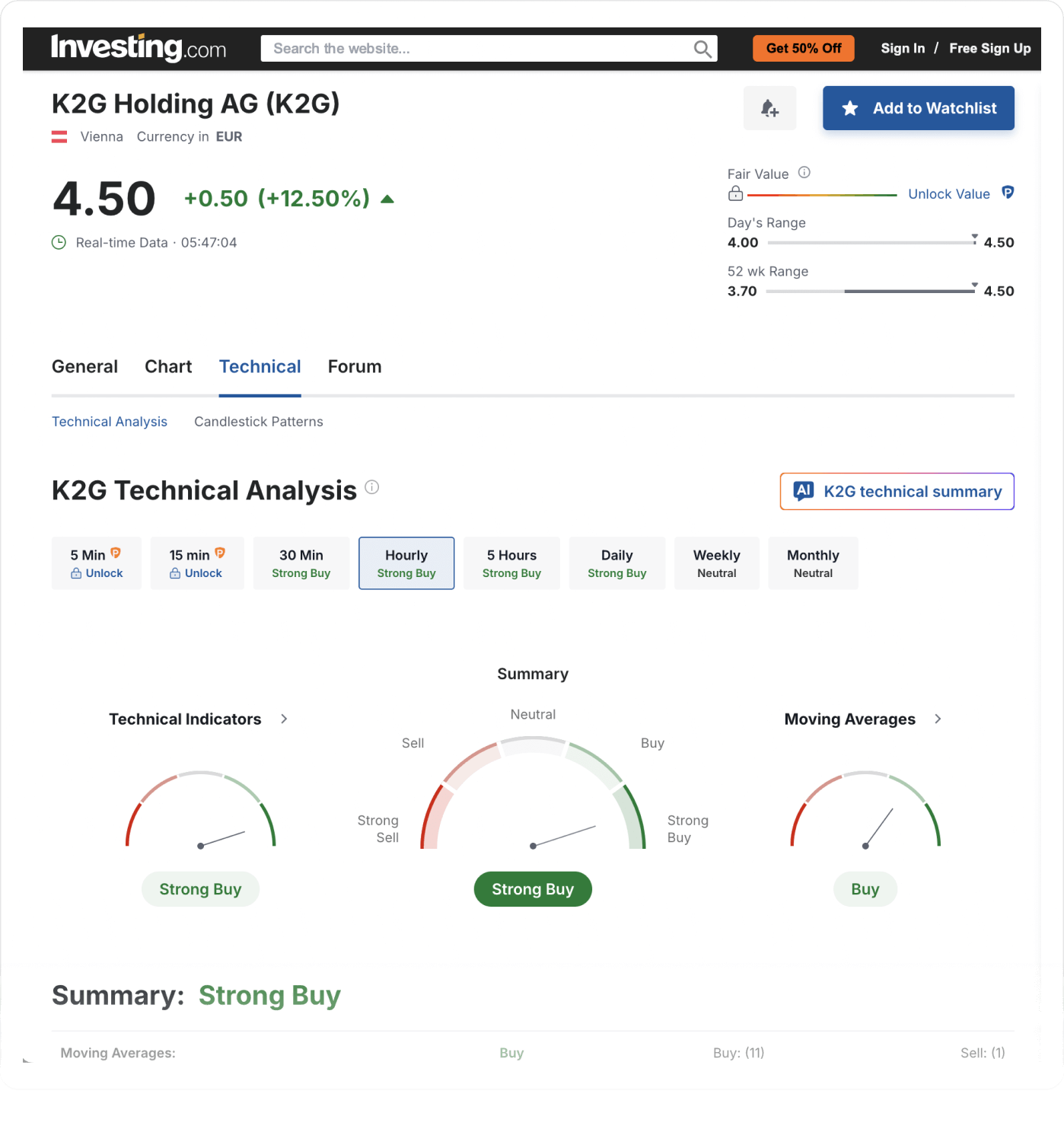Click the Pro badge beside Unlock Value
Screen dimensions: 1064x1132
click(1008, 193)
